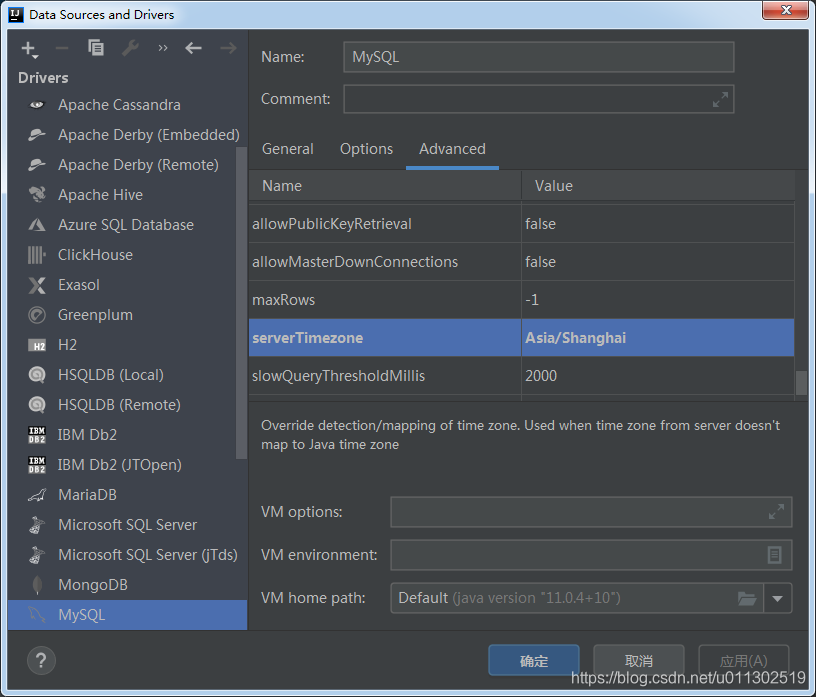Select the MariaDB driver label

coord(87,495)
